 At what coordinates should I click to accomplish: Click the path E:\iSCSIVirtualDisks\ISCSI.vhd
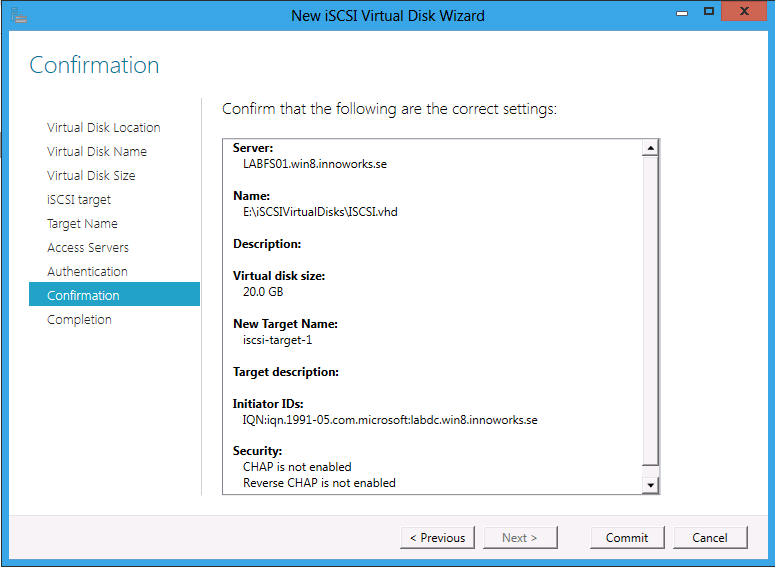click(x=320, y=212)
